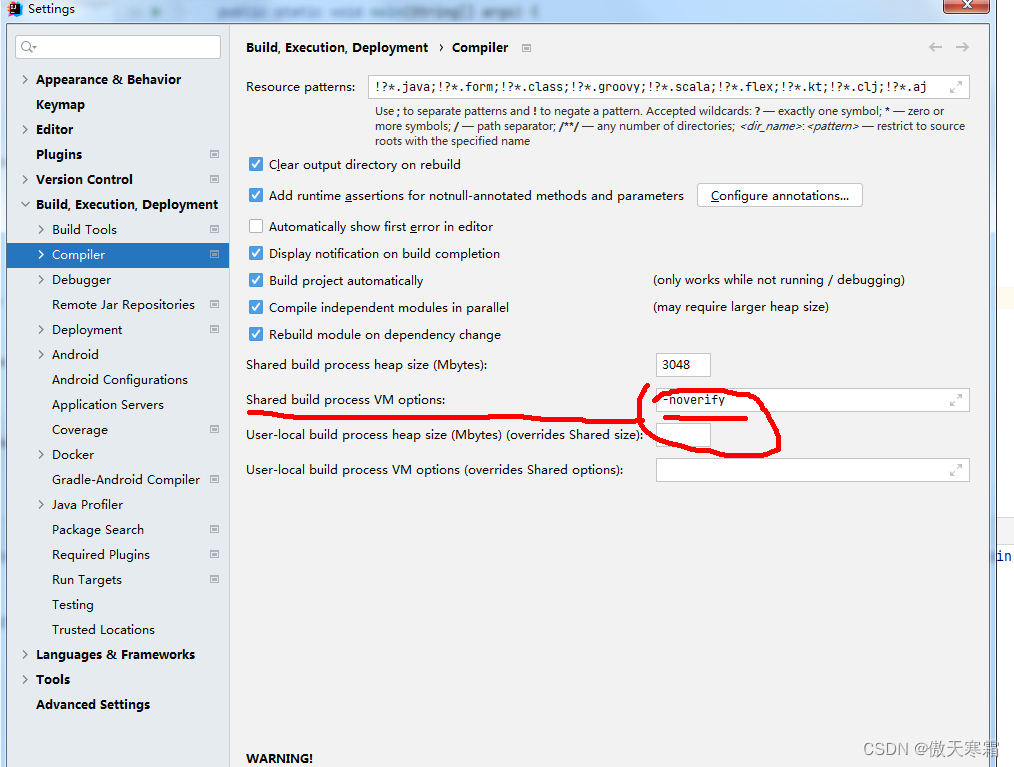The width and height of the screenshot is (1014, 767).
Task: Select Android Configurations
Action: [x=120, y=380]
